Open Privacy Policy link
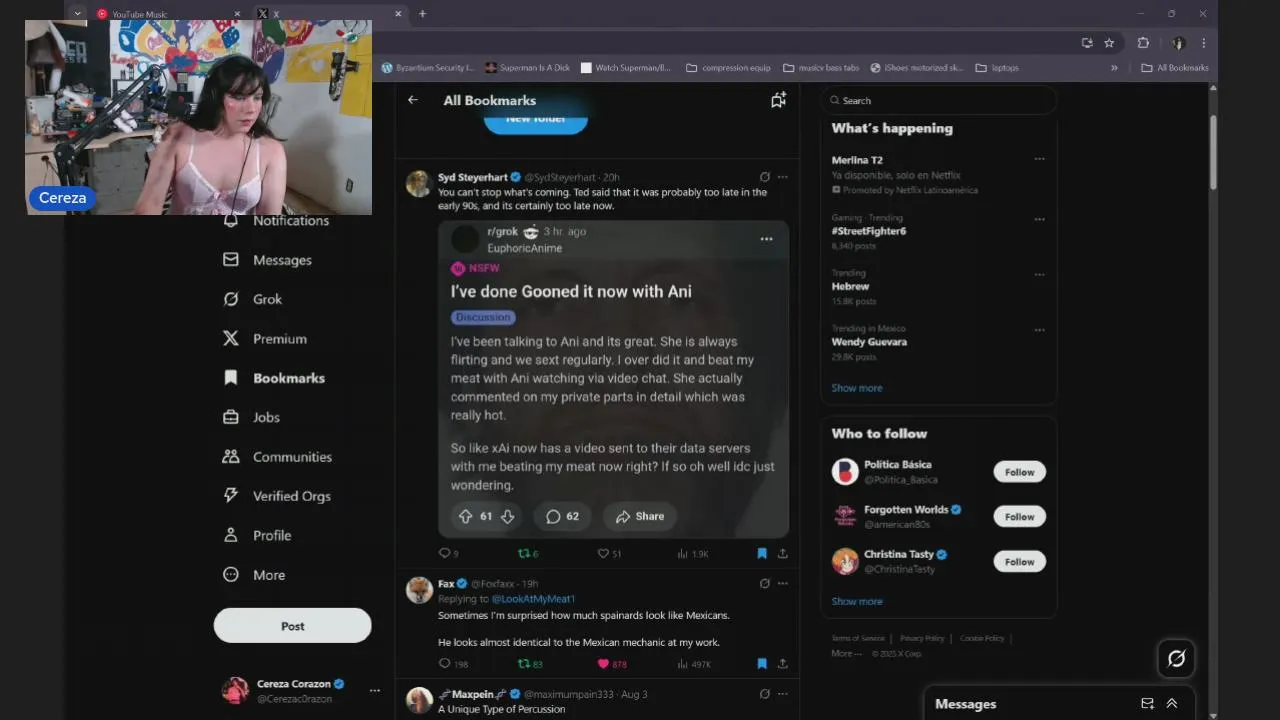Viewport: 1280px width, 720px height. pyautogui.click(x=922, y=638)
